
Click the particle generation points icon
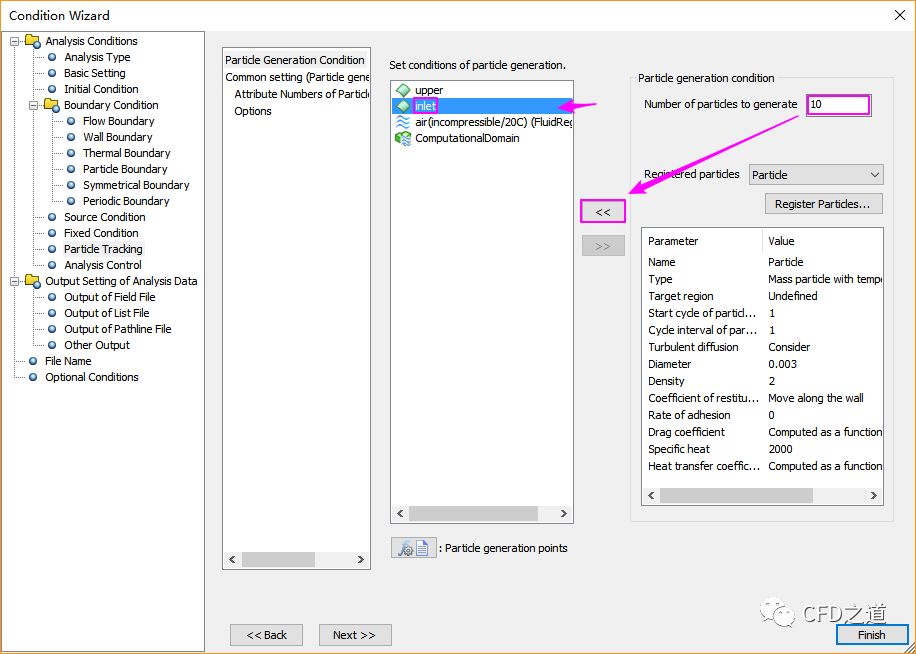pos(413,548)
